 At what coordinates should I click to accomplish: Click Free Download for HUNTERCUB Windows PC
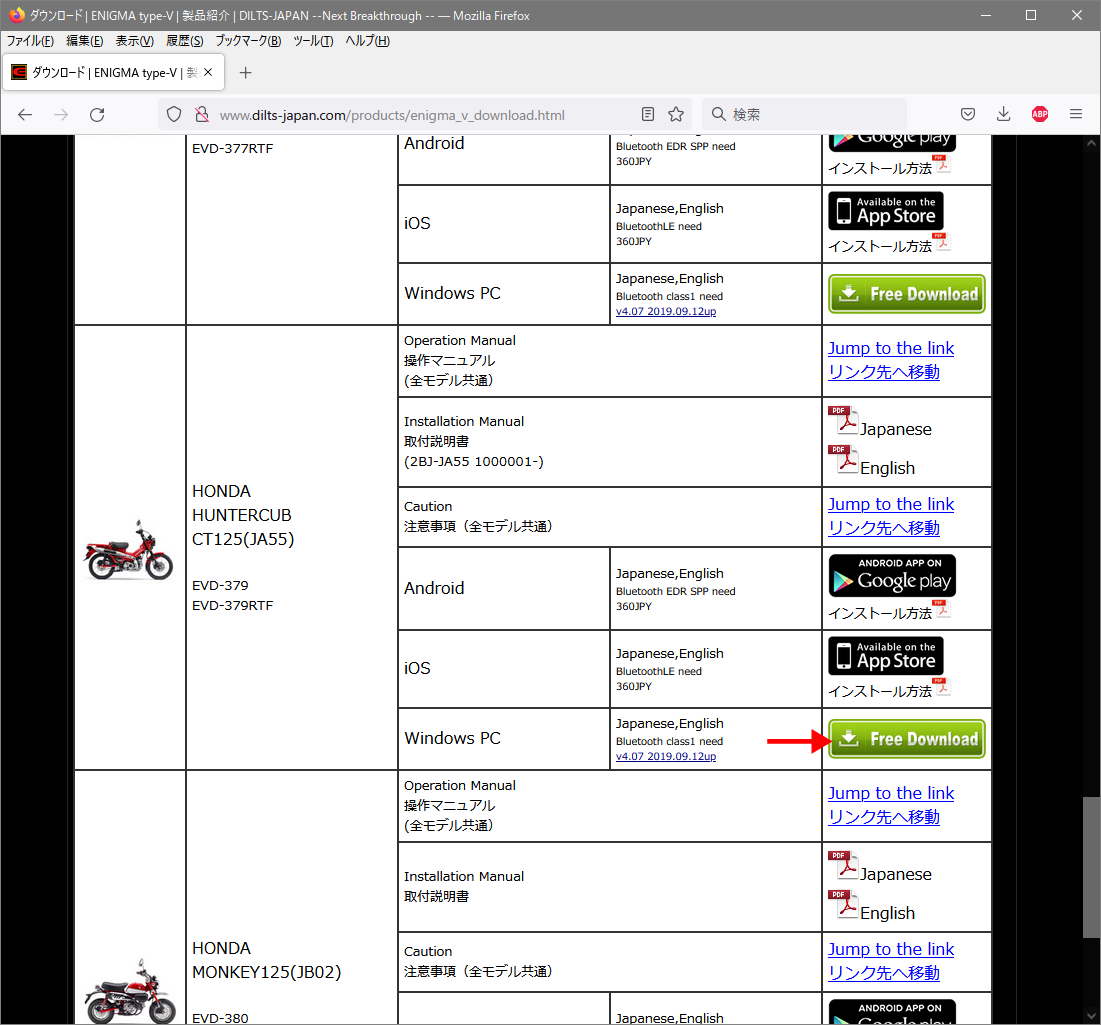[906, 739]
